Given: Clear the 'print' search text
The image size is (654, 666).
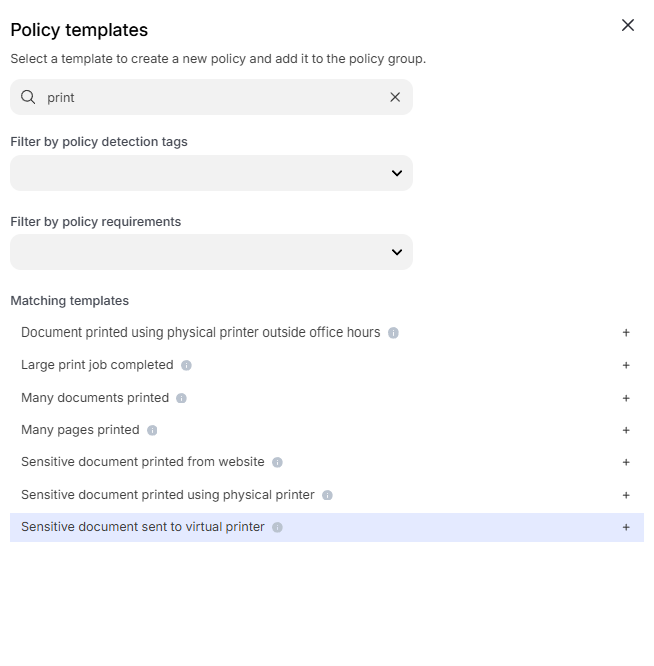Looking at the screenshot, I should click(x=395, y=97).
